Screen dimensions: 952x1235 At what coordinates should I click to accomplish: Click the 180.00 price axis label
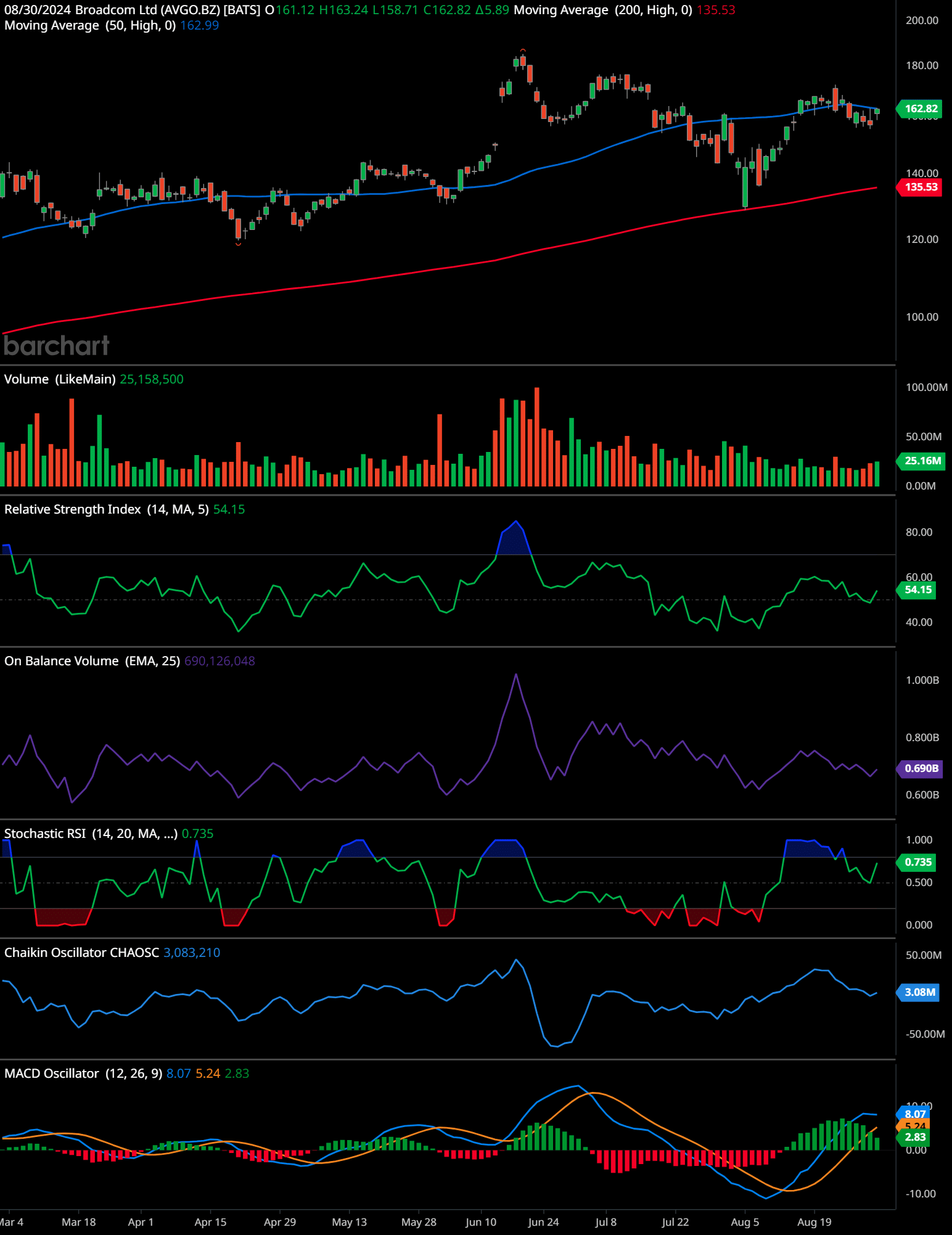(922, 65)
